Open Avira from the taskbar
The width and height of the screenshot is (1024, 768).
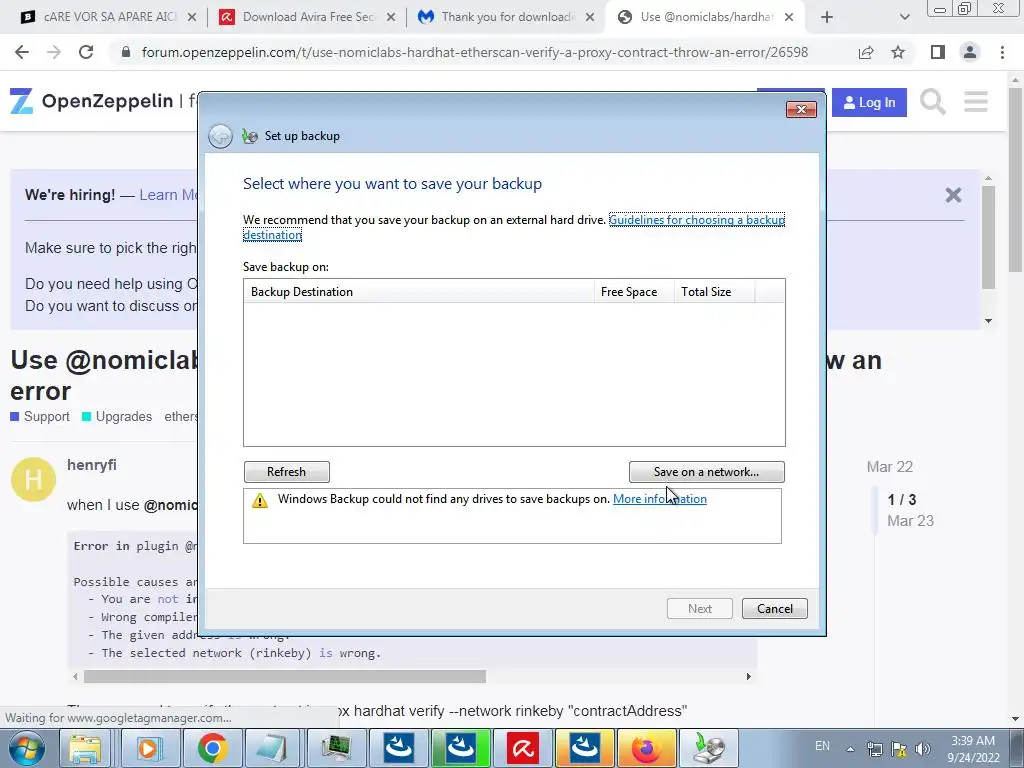click(x=522, y=748)
